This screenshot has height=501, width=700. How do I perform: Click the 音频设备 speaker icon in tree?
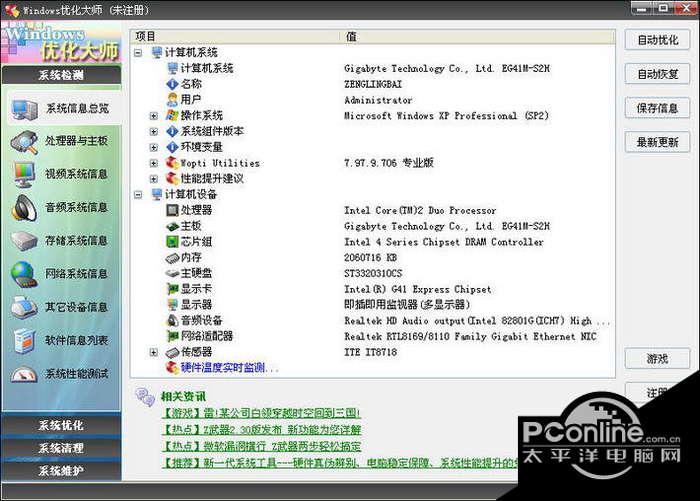(172, 320)
